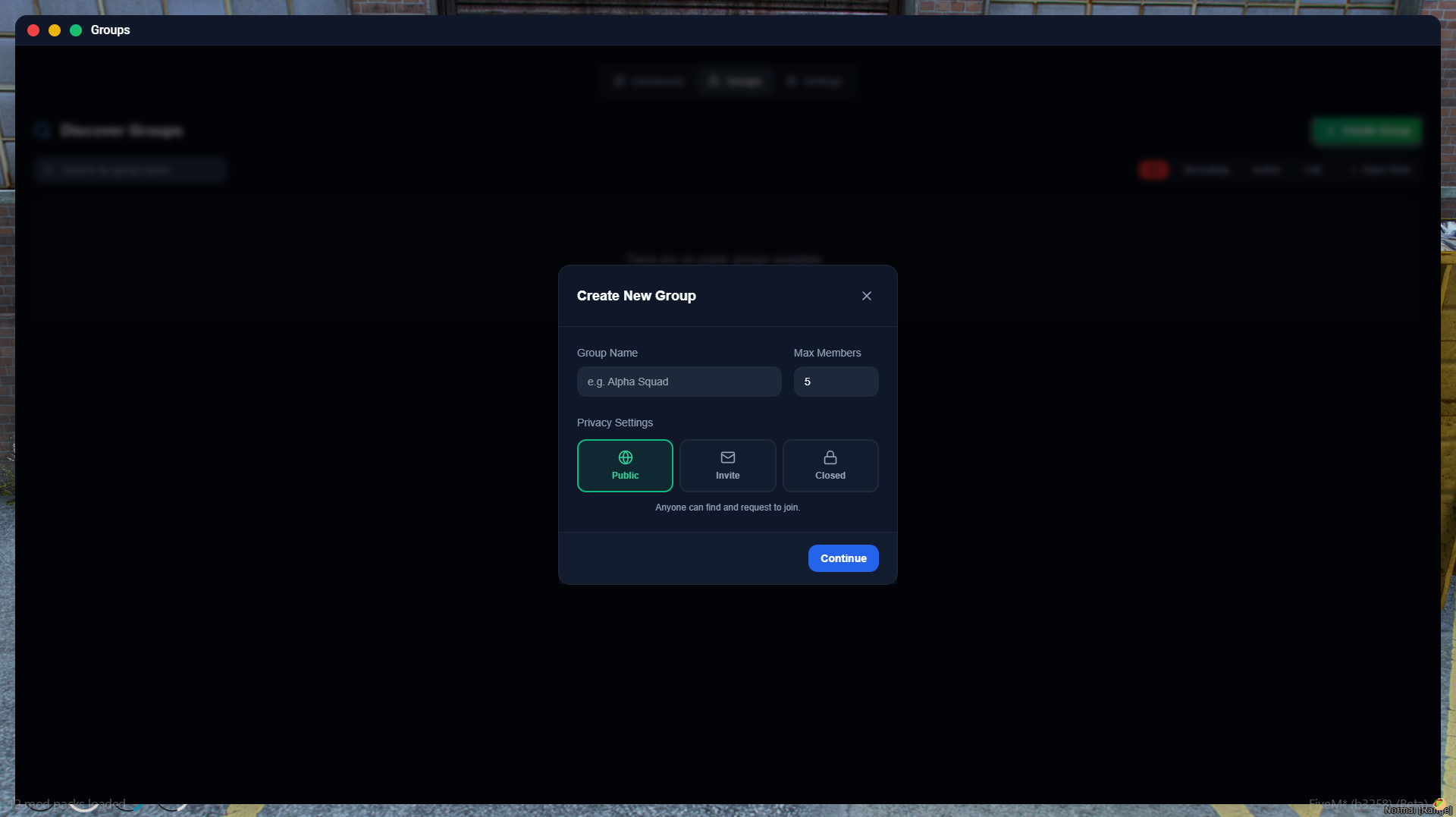Select the Public privacy option
The width and height of the screenshot is (1456, 817).
[625, 466]
